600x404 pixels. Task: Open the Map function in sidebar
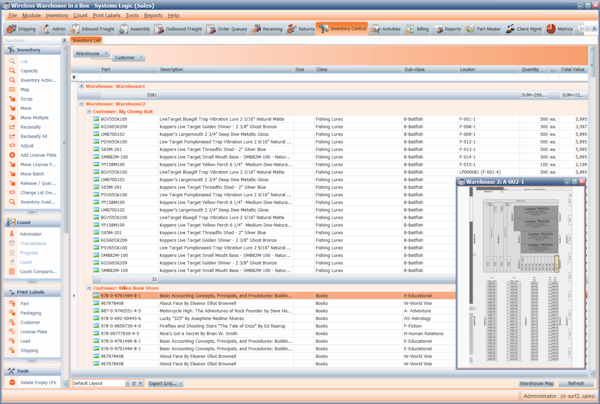(25, 90)
